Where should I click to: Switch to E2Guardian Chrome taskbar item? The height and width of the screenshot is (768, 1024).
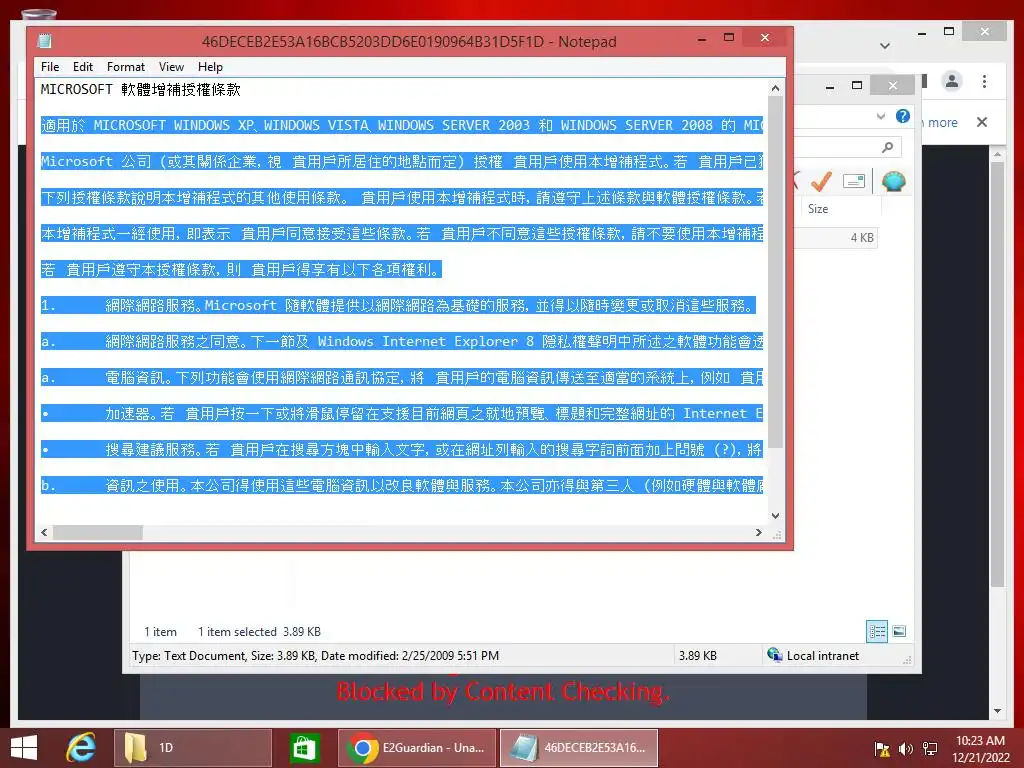[417, 748]
